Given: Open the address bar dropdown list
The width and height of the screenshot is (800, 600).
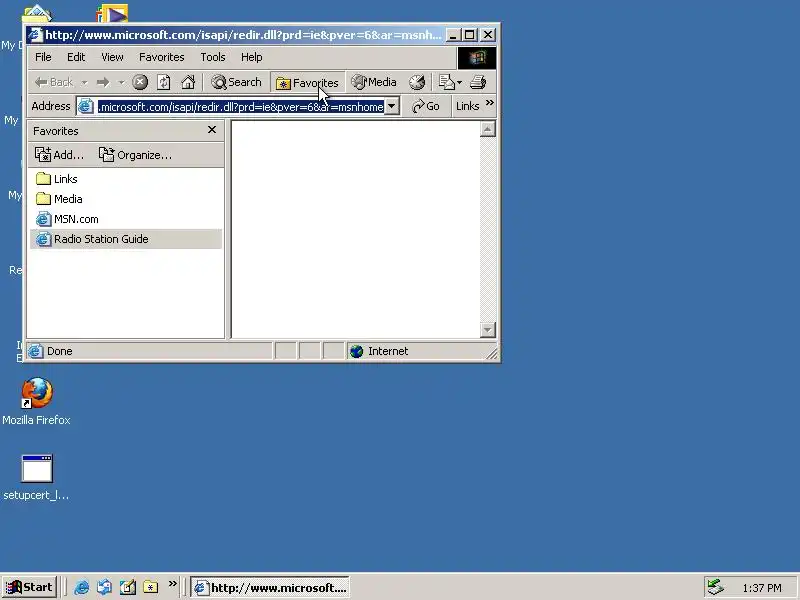Looking at the screenshot, I should [392, 106].
